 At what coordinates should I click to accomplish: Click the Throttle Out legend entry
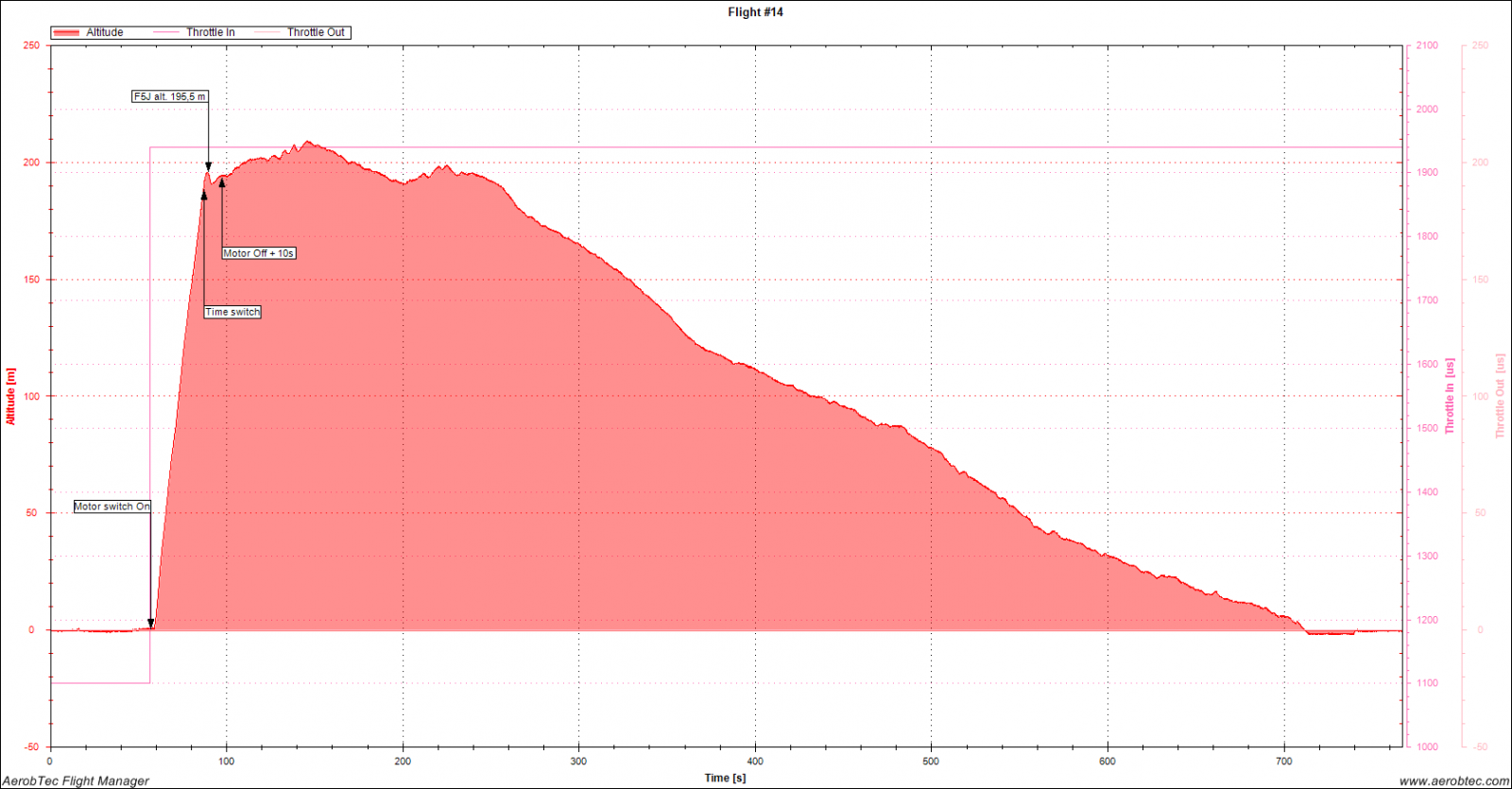301,32
